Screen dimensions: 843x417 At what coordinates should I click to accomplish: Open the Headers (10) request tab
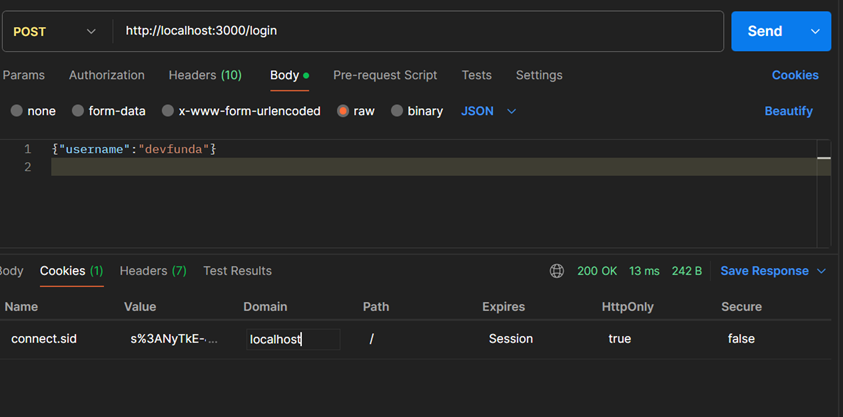(205, 75)
